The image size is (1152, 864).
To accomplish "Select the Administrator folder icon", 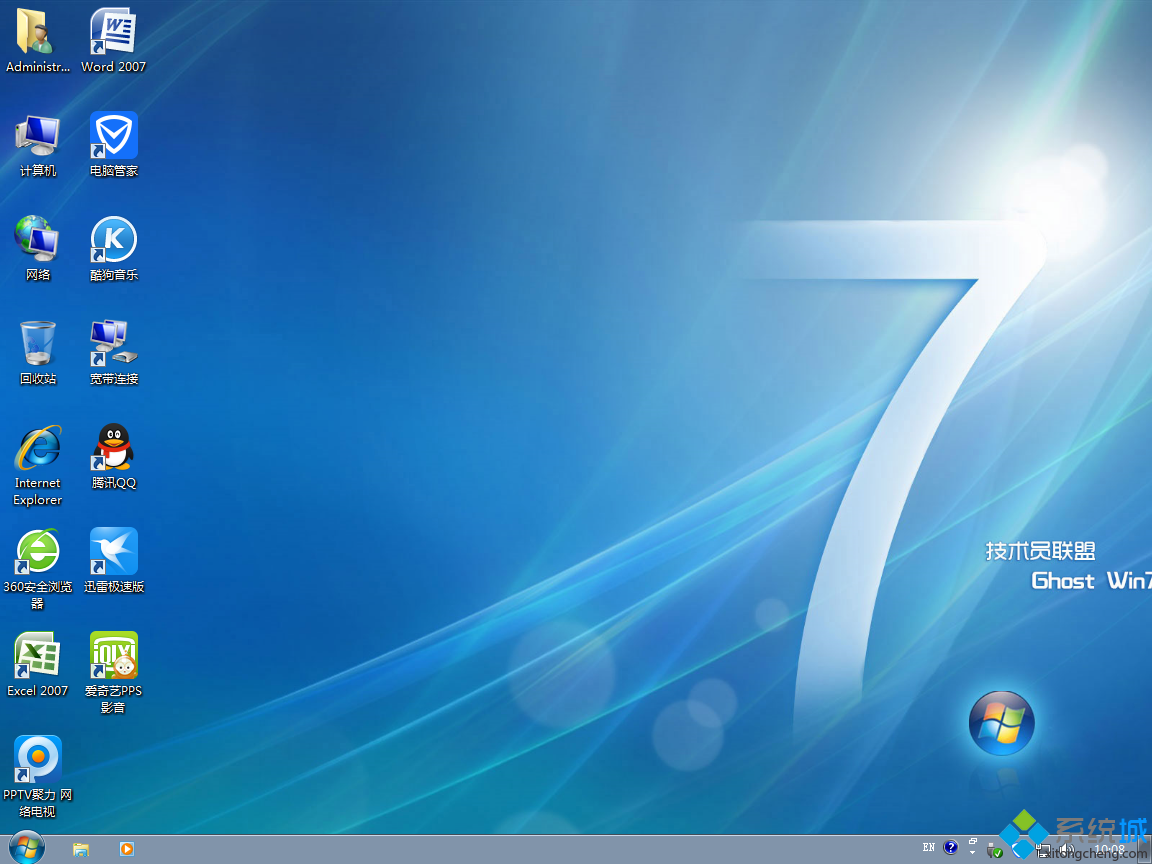I will (38, 32).
